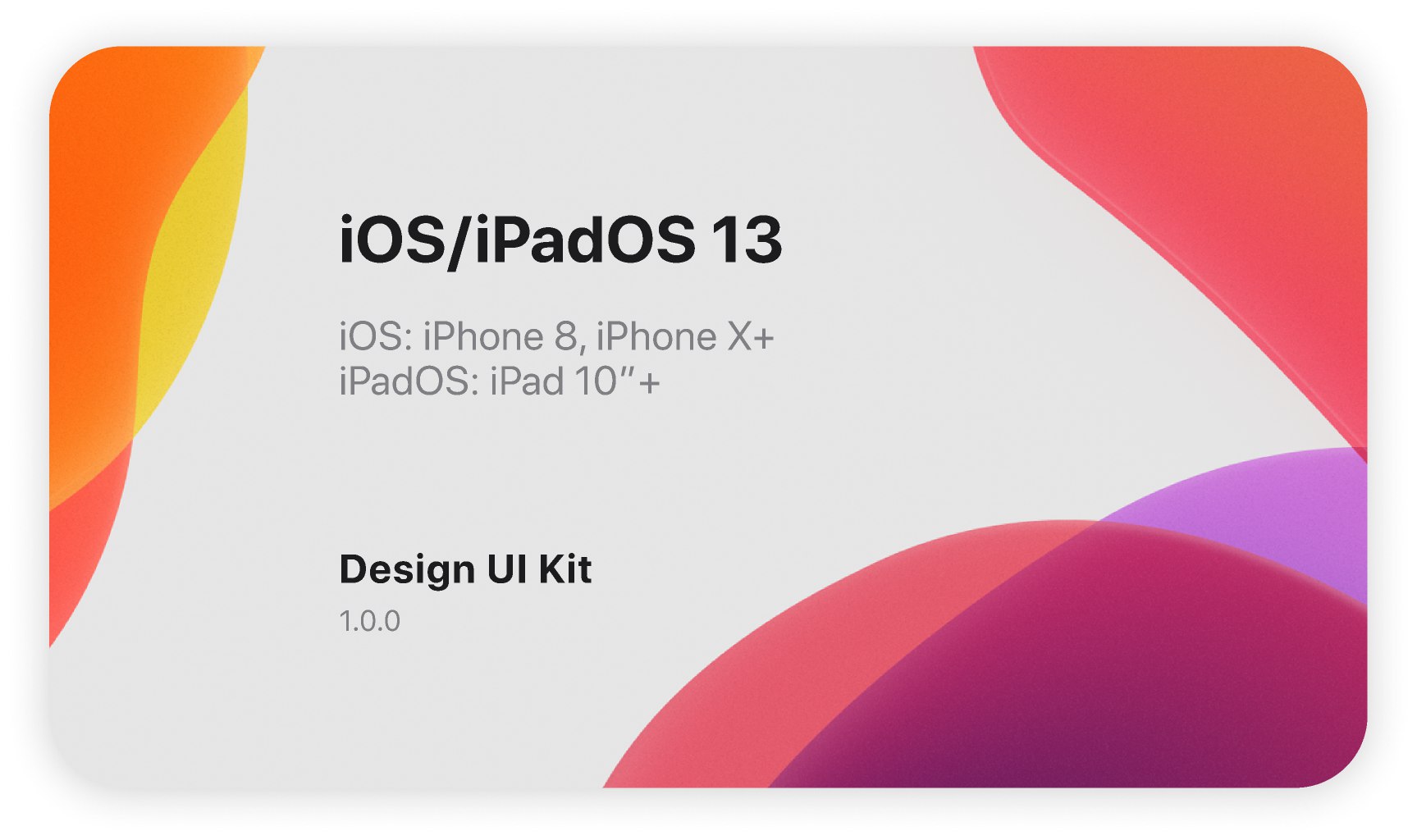Viewport: 1417px width, 840px height.
Task: Click the "Design UI Kit" heading
Action: pos(465,570)
